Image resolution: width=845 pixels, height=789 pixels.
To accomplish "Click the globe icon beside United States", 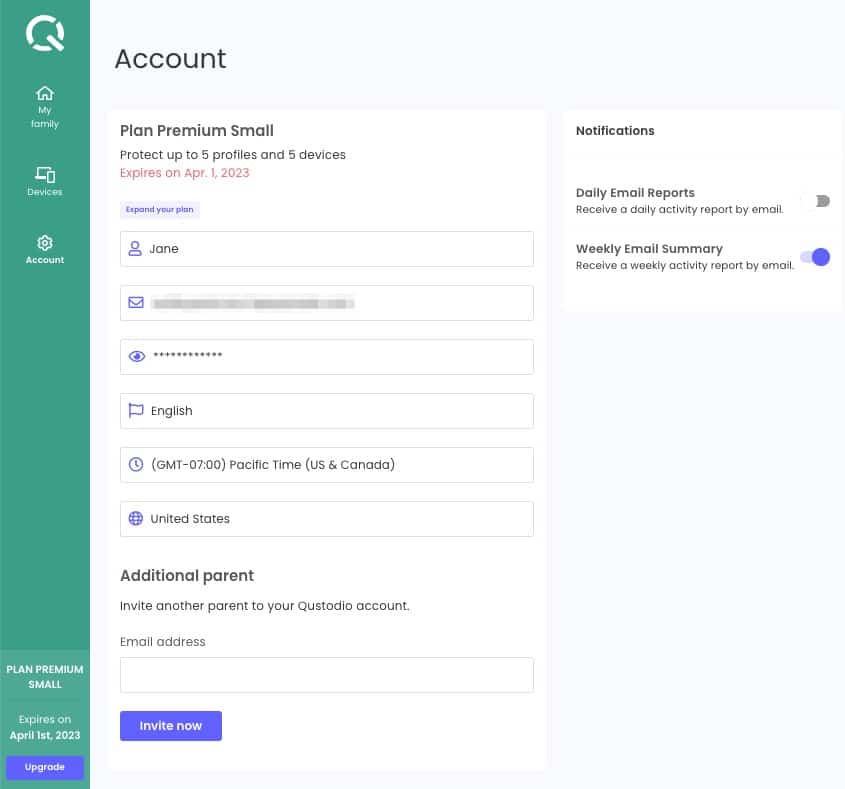I will click(136, 518).
